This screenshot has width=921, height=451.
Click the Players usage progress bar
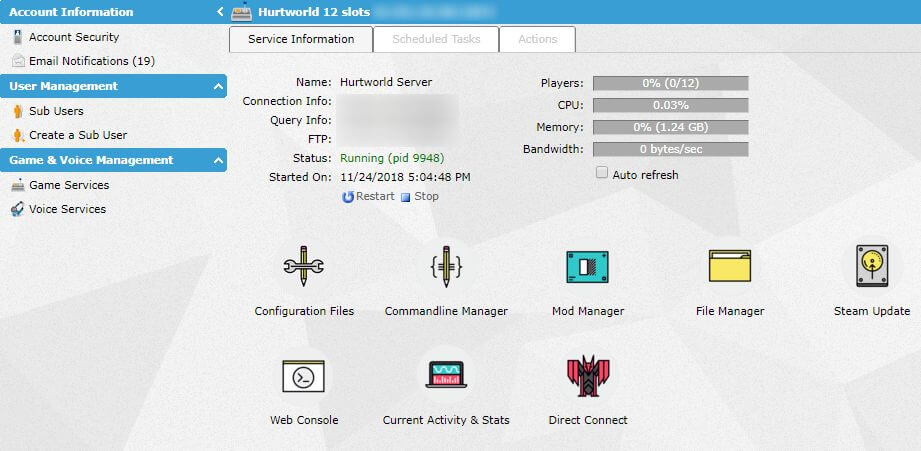(x=670, y=83)
